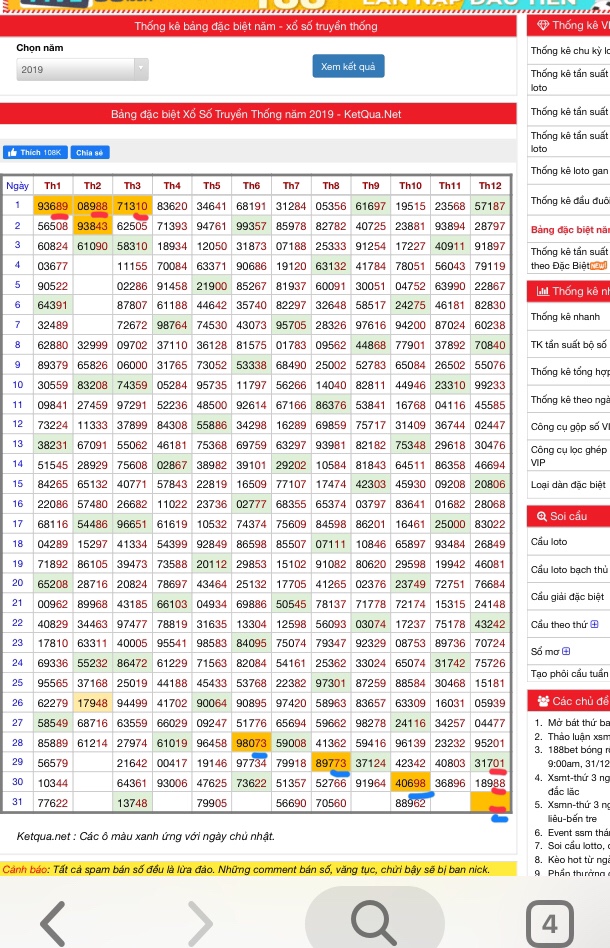Open Cầu giải đặc biệt link
Viewport: 610px width, 948px height.
click(x=567, y=597)
